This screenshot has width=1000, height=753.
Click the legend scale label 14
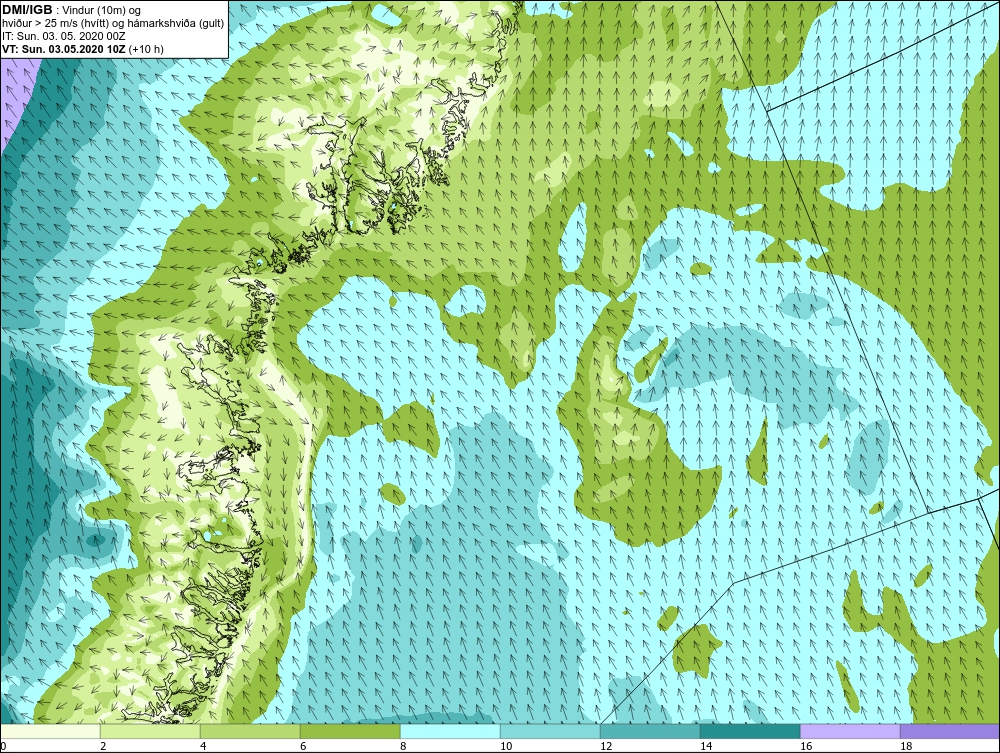tap(706, 746)
